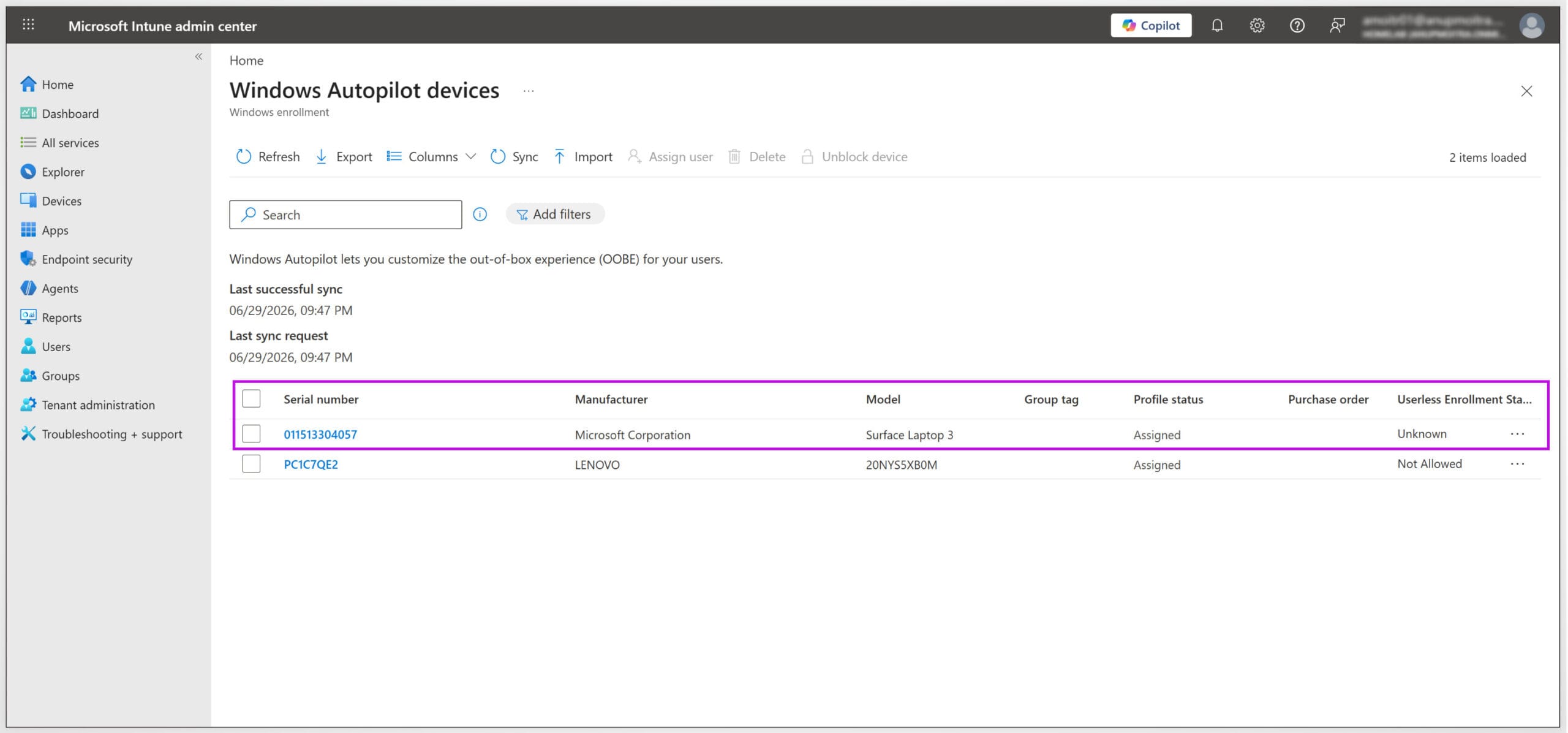Open All services in the sidebar
This screenshot has width=1568, height=733.
[70, 143]
